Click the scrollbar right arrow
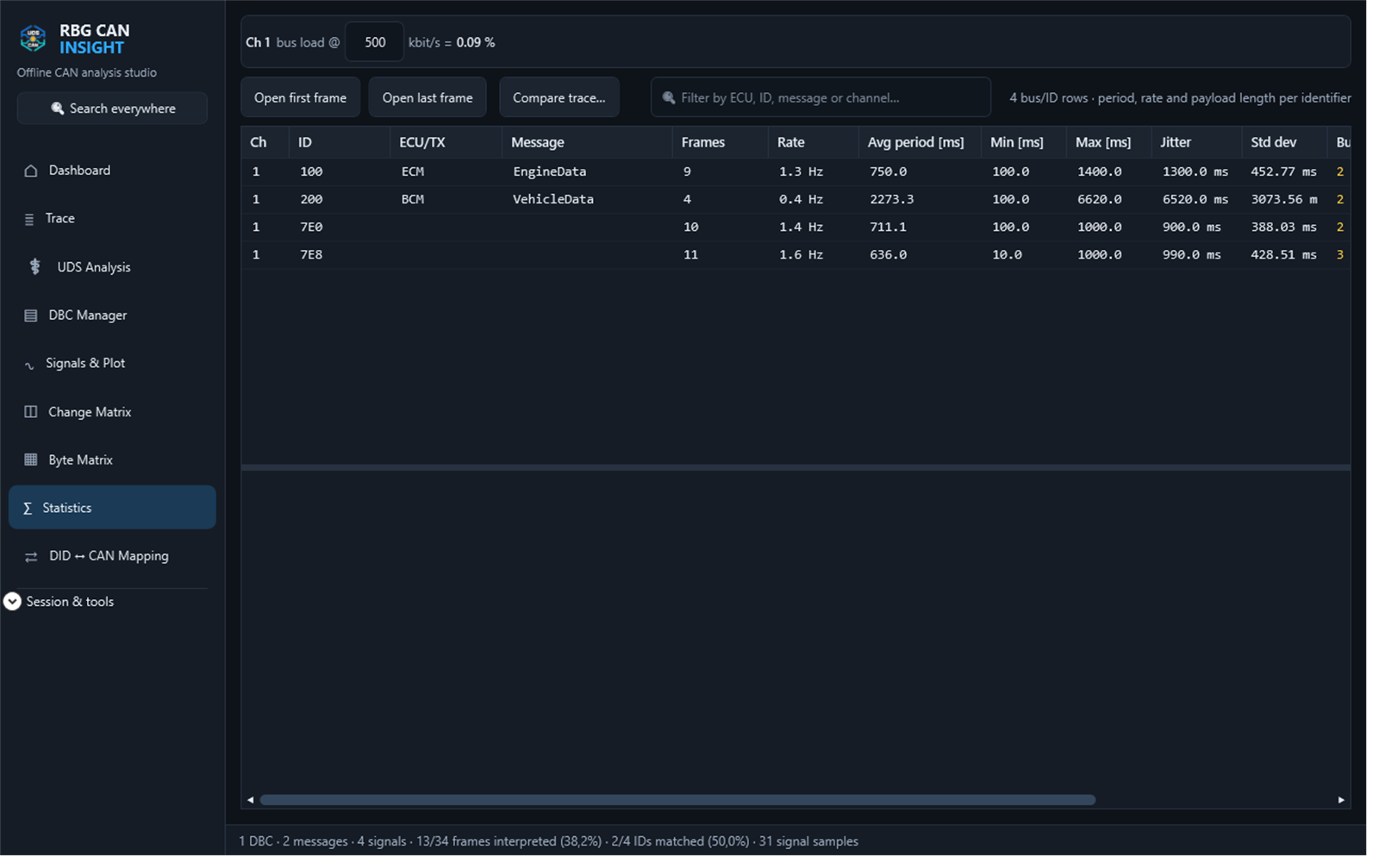 tap(1341, 800)
